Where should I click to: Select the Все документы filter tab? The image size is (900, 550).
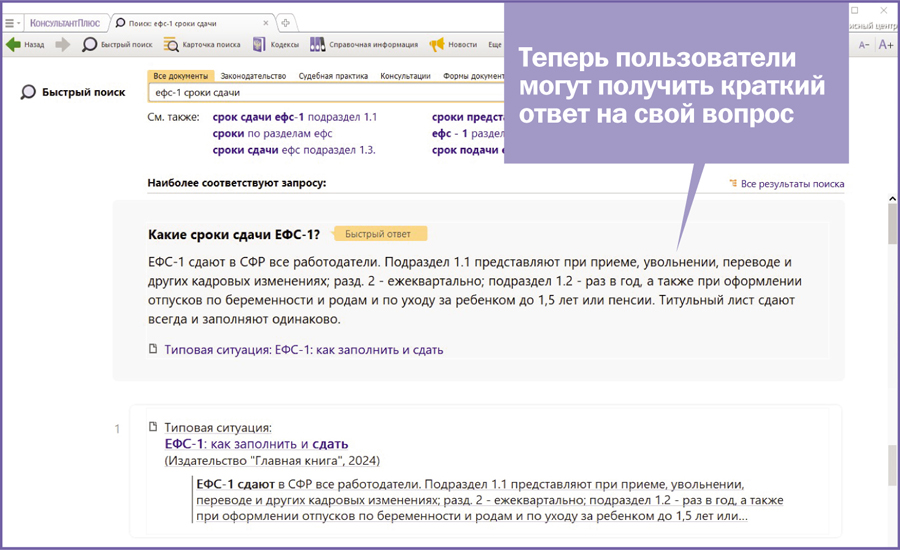tap(181, 76)
